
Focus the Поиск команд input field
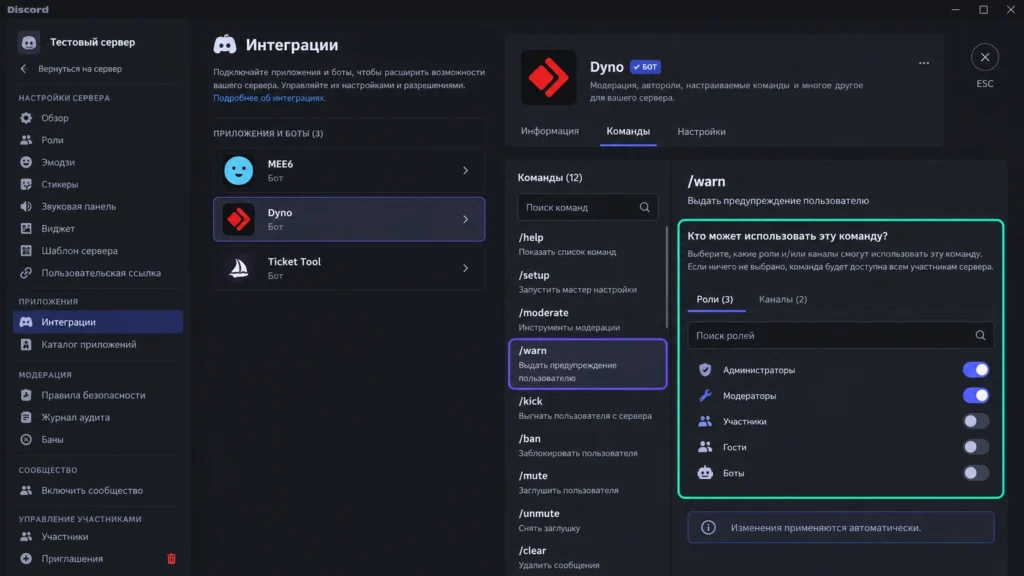588,207
